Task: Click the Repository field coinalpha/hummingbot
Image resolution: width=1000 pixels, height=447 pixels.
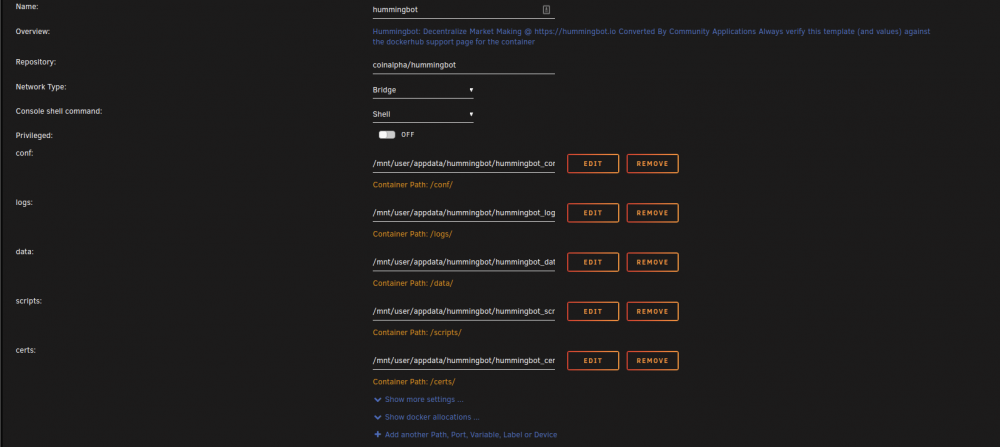Action: pos(464,65)
